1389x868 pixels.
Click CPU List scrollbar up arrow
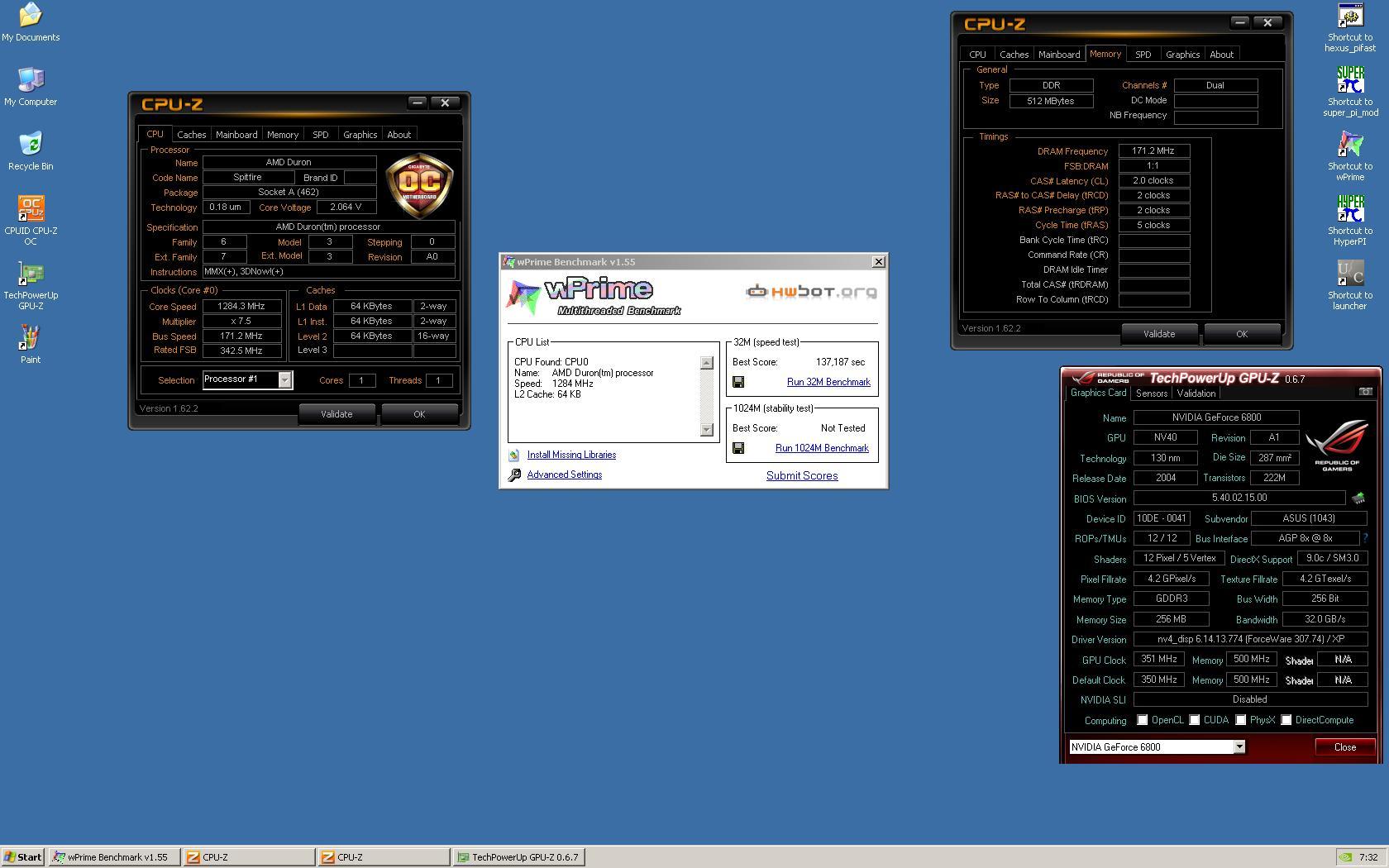tap(706, 363)
